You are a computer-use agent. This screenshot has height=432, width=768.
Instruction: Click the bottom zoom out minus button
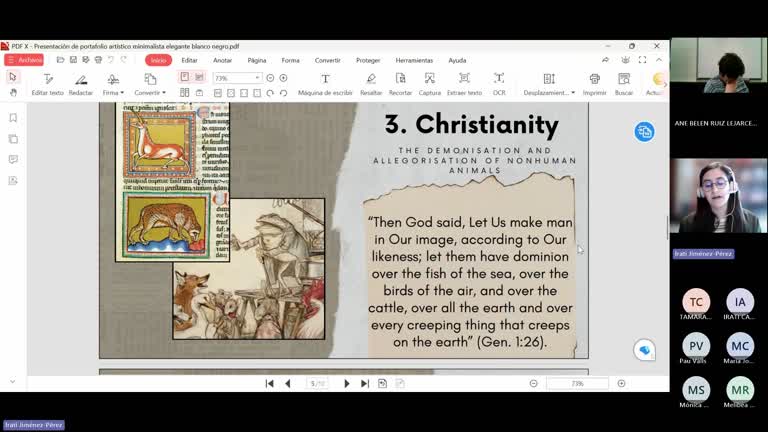(x=534, y=384)
